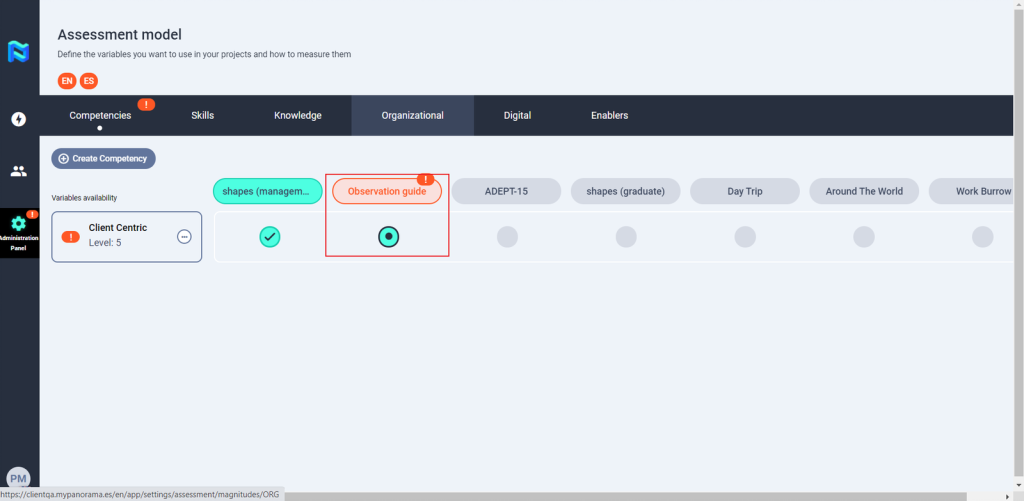Screen dimensions: 1024x501
Task: Open the people icon in sidebar
Action: [x=18, y=171]
